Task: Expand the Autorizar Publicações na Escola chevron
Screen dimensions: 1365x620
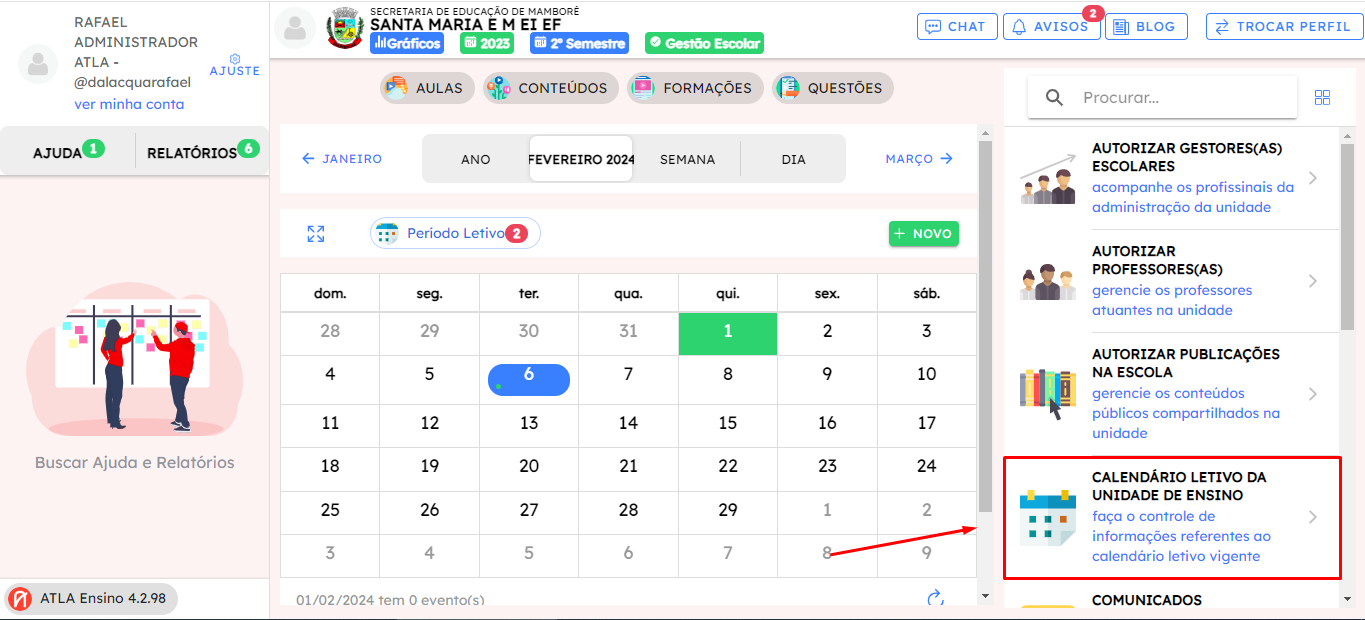Action: 1313,394
